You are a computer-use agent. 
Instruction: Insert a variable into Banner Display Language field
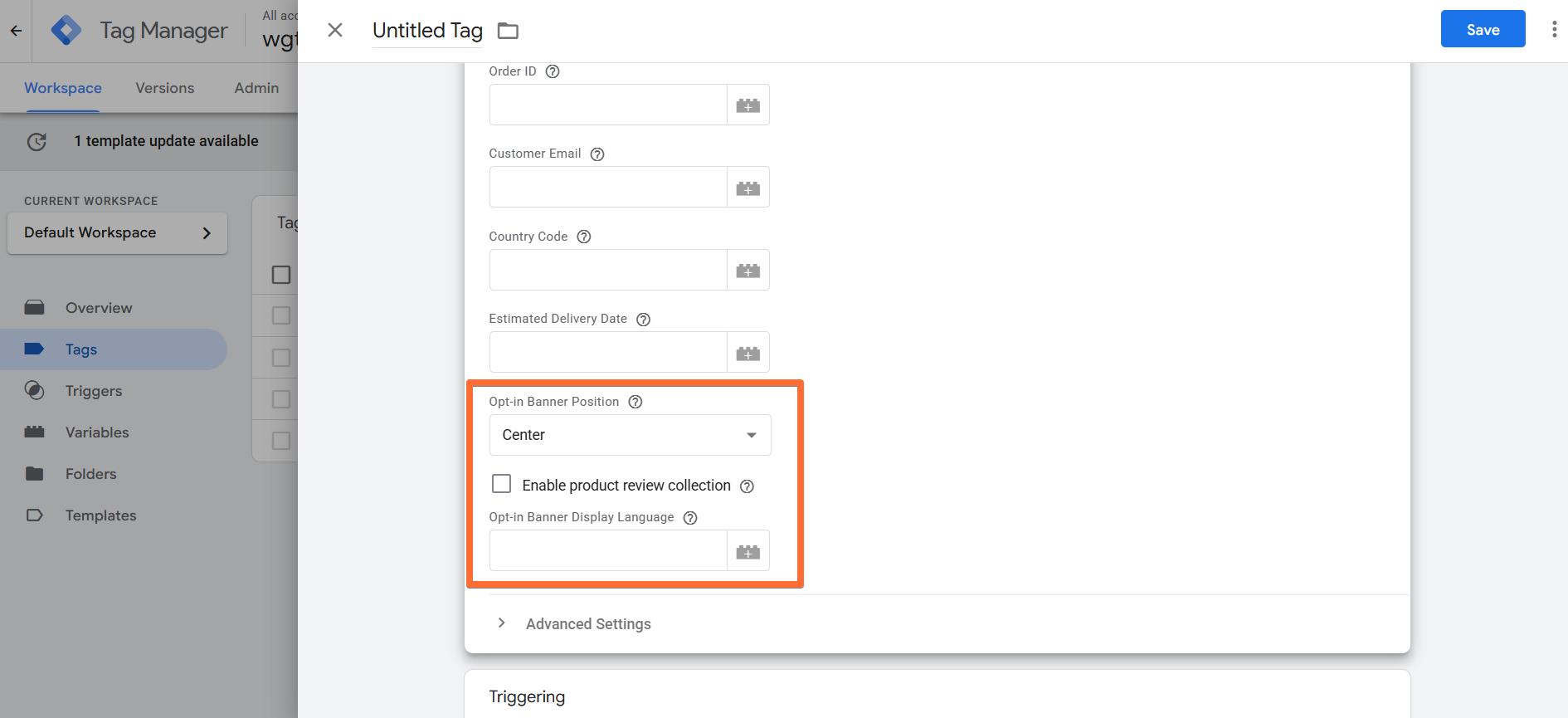748,550
